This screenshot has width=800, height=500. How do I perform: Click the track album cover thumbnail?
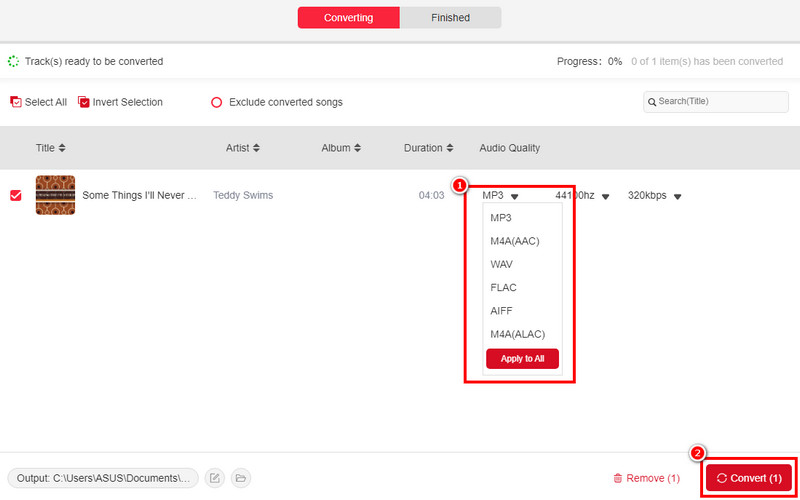coord(55,195)
